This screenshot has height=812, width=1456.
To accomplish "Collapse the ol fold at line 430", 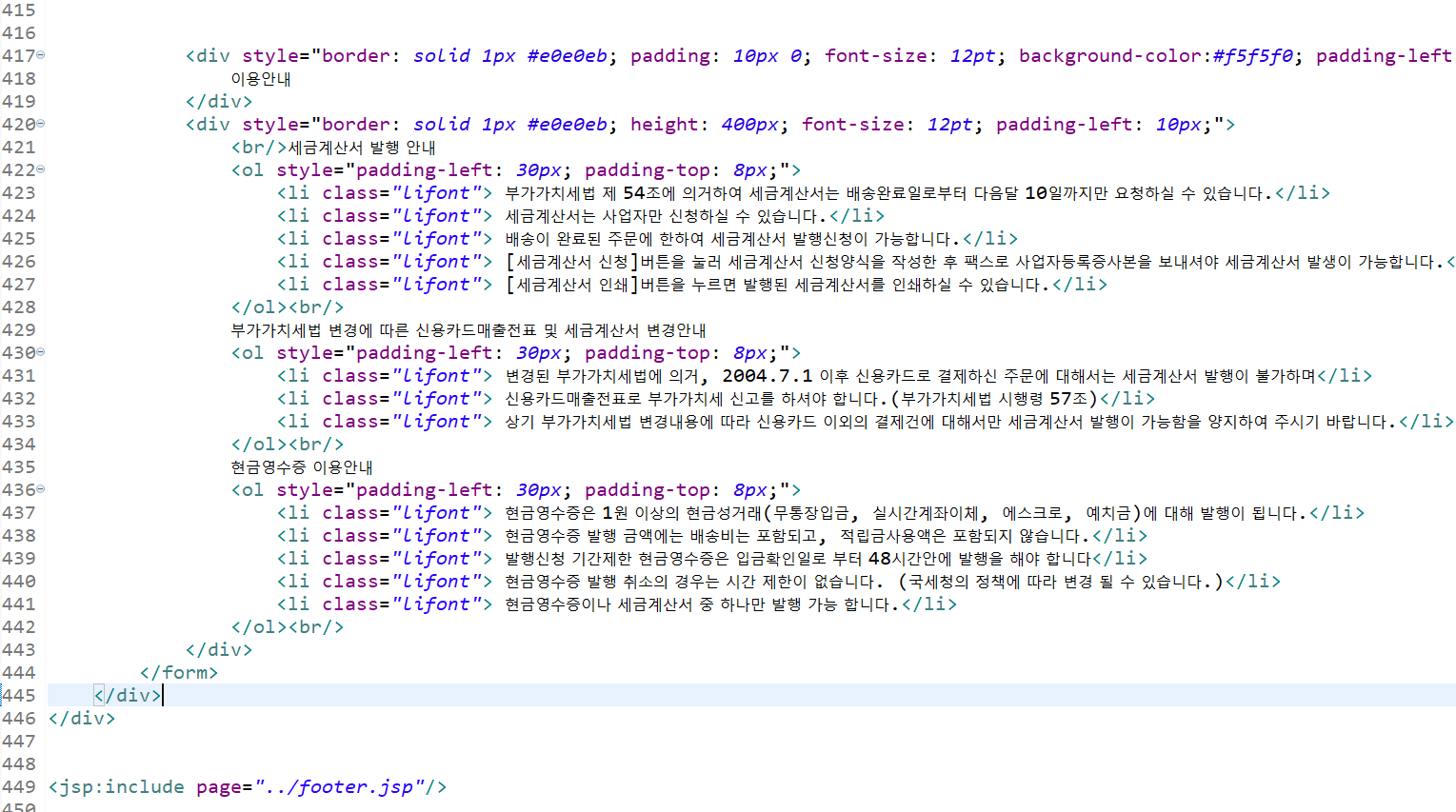I will click(x=40, y=352).
